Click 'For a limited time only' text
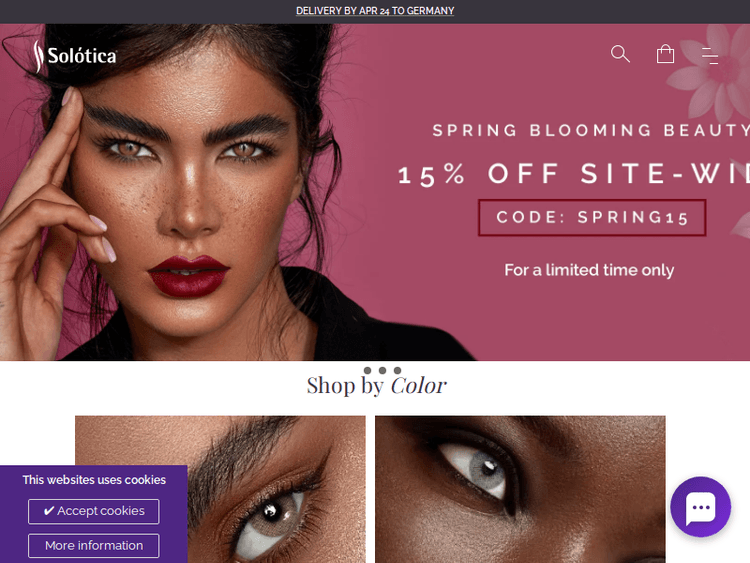This screenshot has width=750, height=563. click(x=589, y=270)
